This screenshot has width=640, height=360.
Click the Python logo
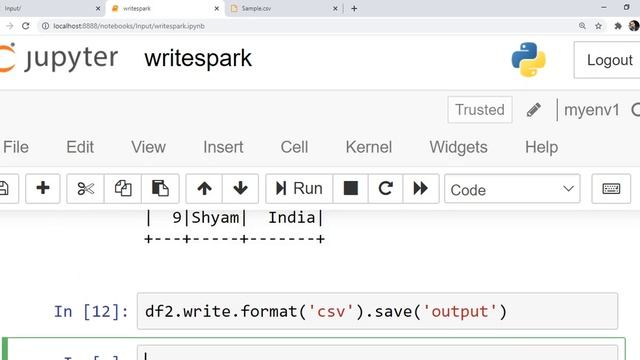click(529, 60)
